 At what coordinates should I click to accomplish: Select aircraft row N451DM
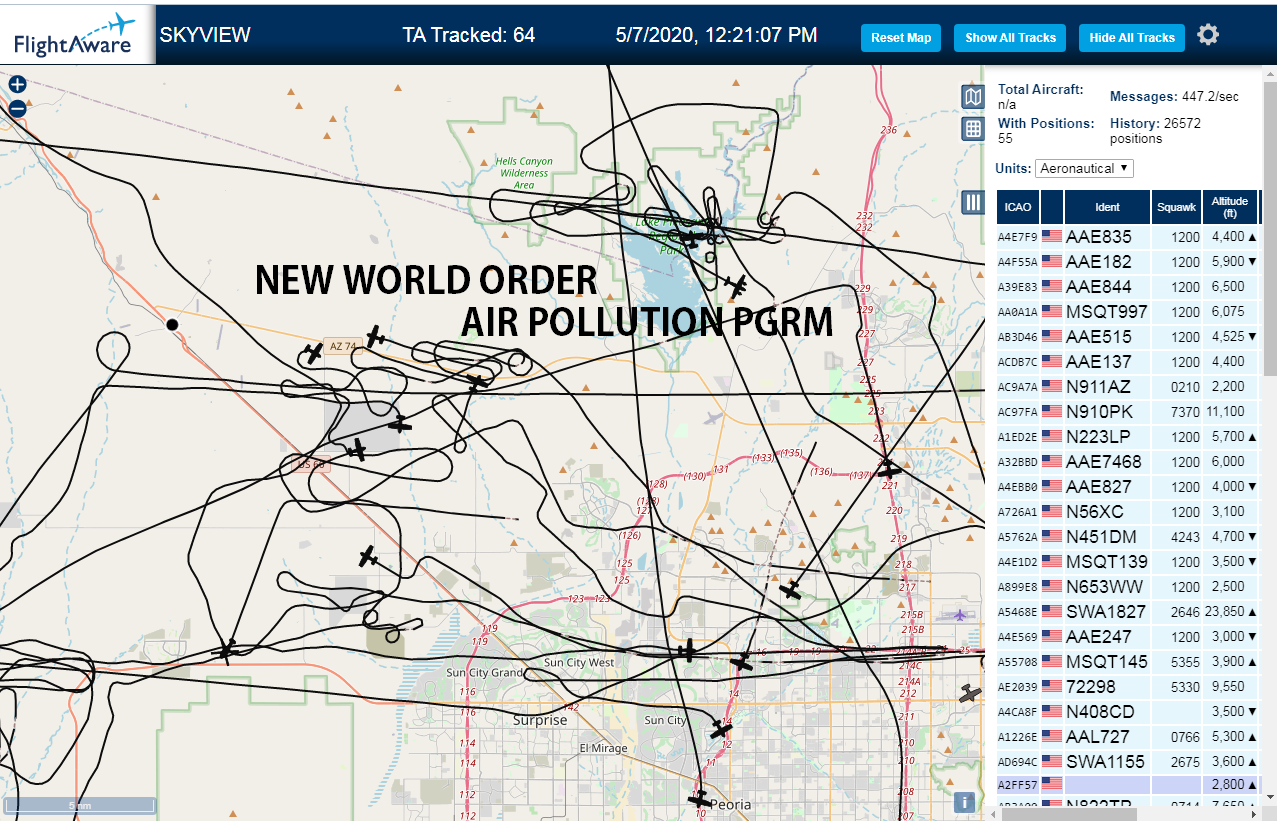[1128, 537]
